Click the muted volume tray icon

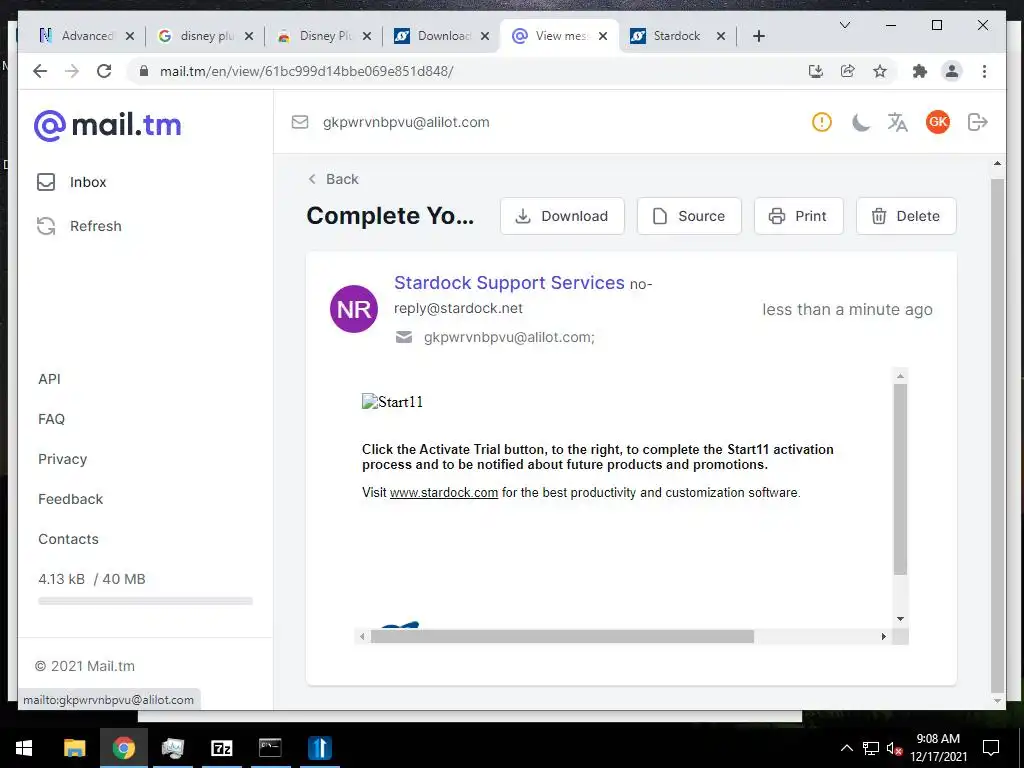[894, 749]
